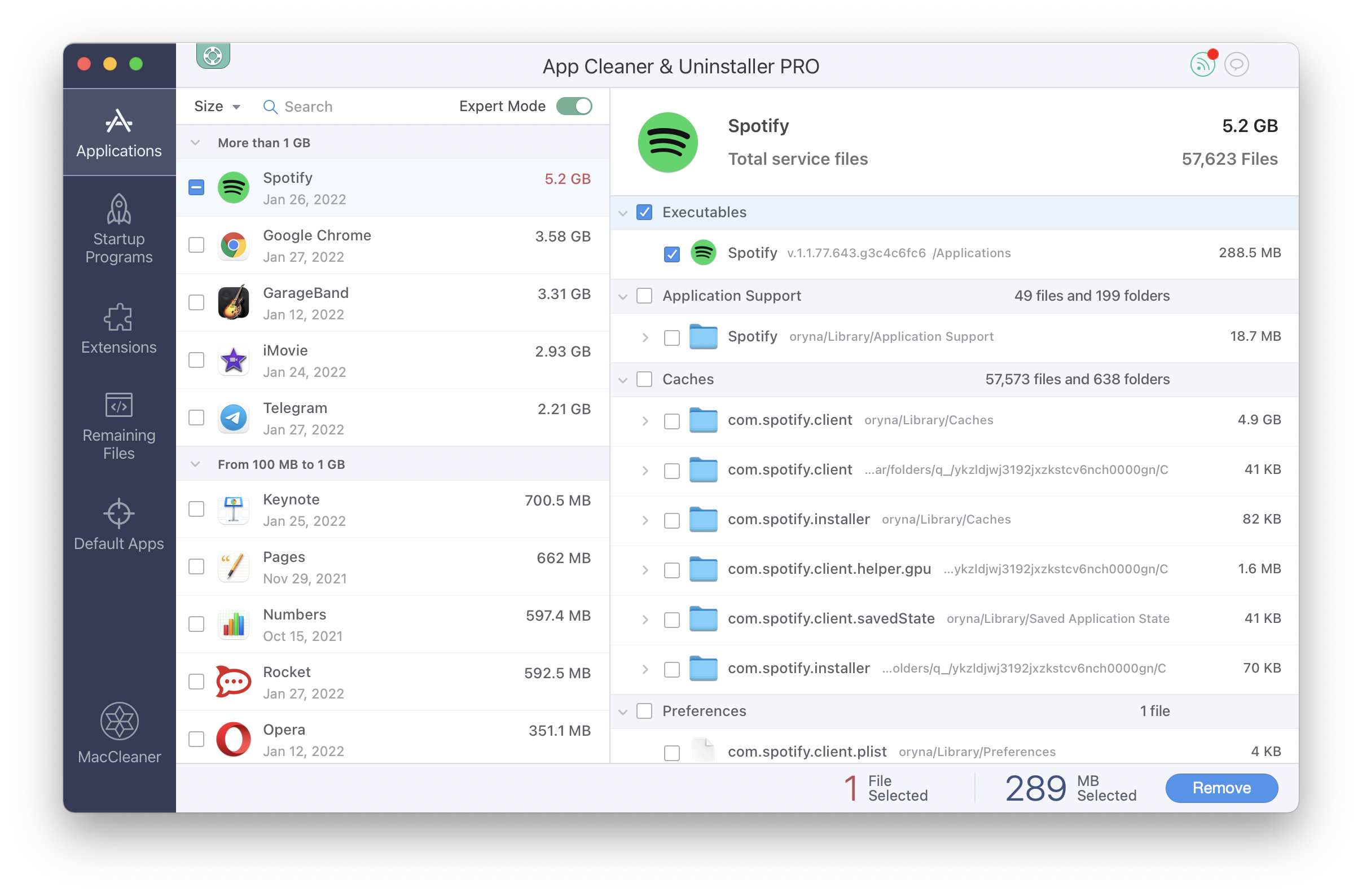
Task: Check the Executables category checkbox
Action: tap(644, 212)
